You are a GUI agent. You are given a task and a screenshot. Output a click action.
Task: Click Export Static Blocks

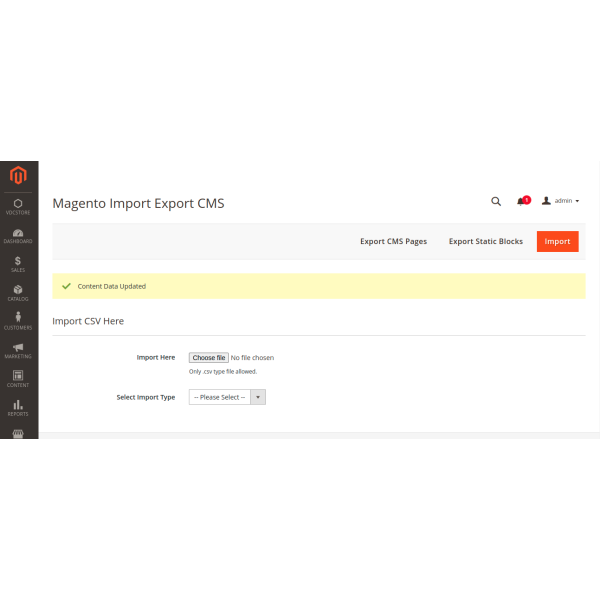(x=485, y=241)
